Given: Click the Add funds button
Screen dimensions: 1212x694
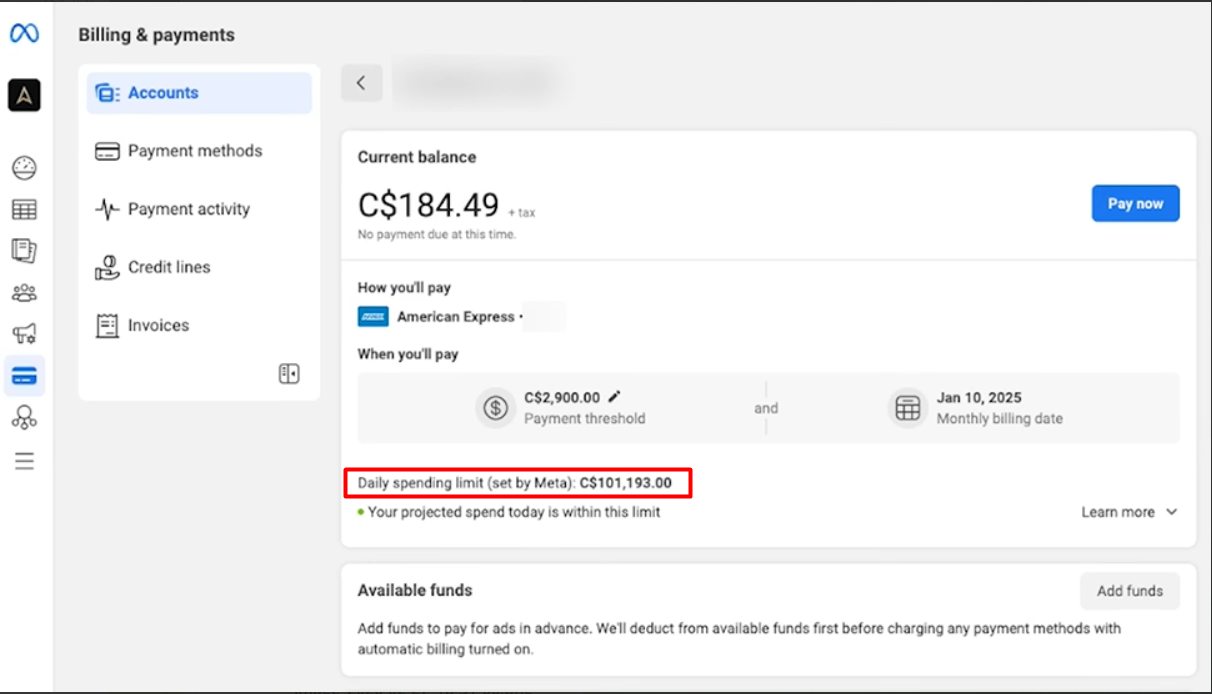Looking at the screenshot, I should tap(1129, 591).
